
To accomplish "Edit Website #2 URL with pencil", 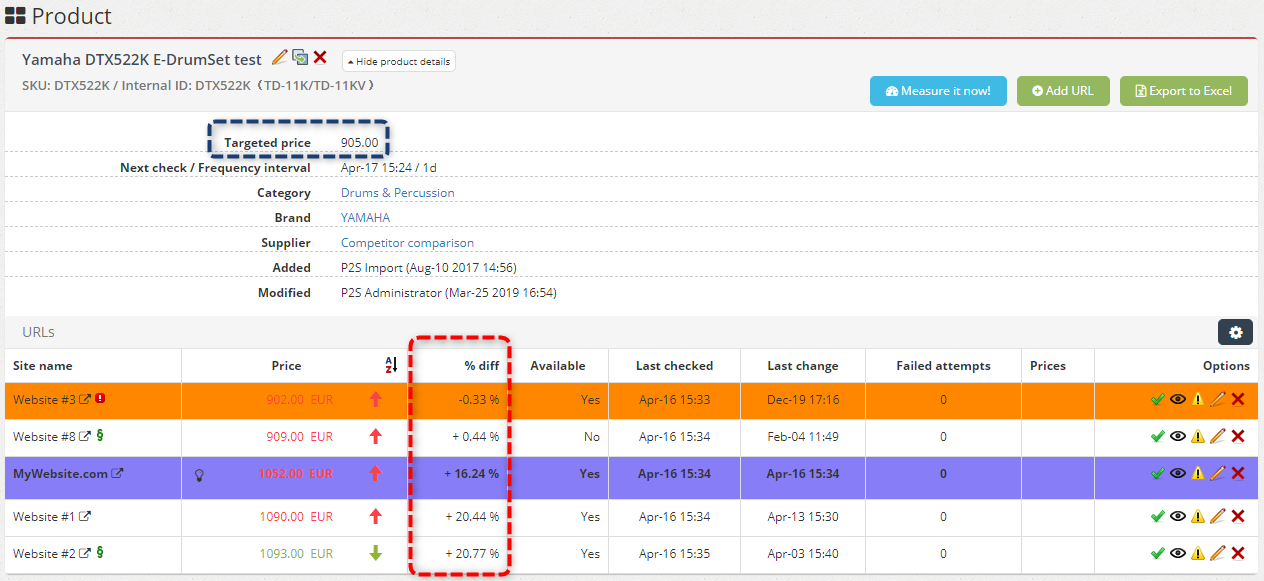I will click(1217, 553).
